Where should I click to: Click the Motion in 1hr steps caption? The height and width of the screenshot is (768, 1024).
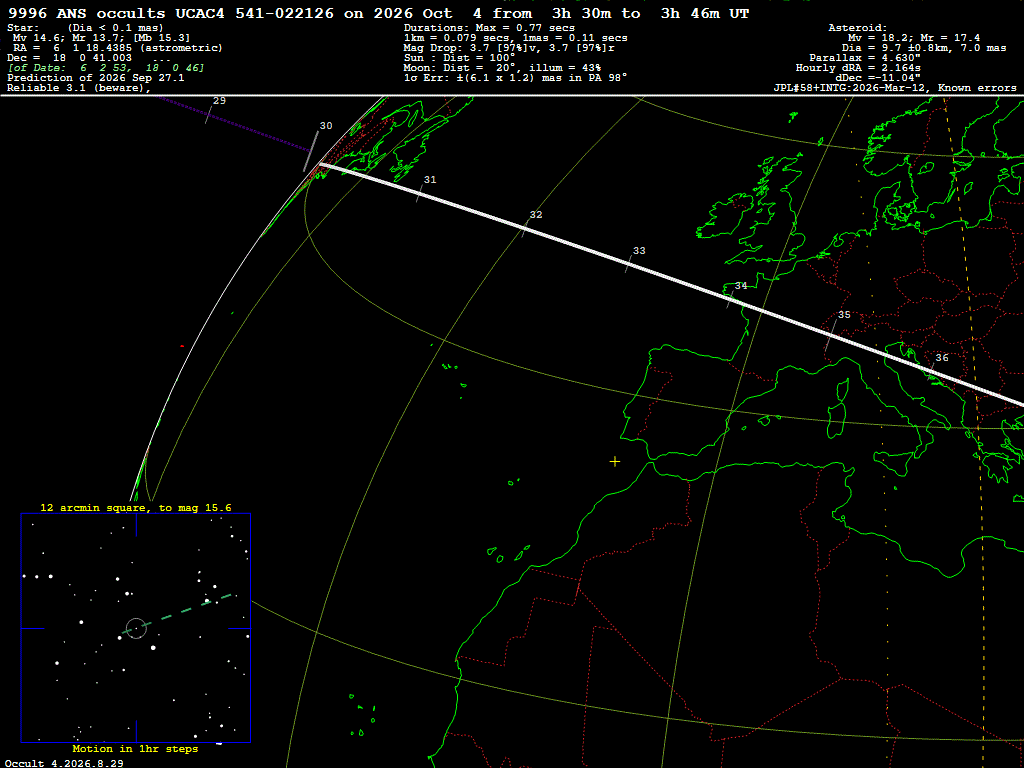pyautogui.click(x=135, y=749)
